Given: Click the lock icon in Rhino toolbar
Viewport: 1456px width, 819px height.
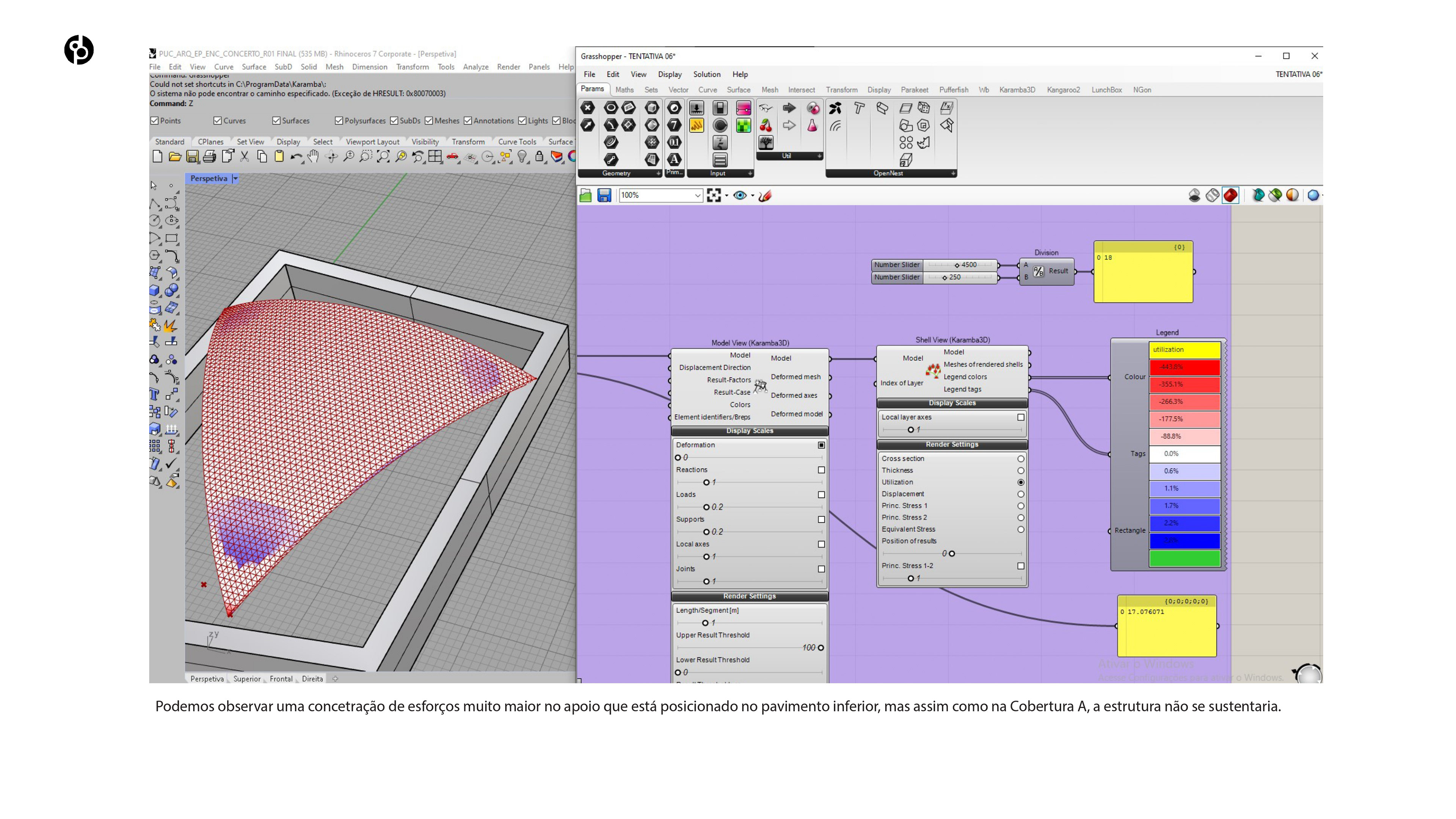Looking at the screenshot, I should 539,157.
